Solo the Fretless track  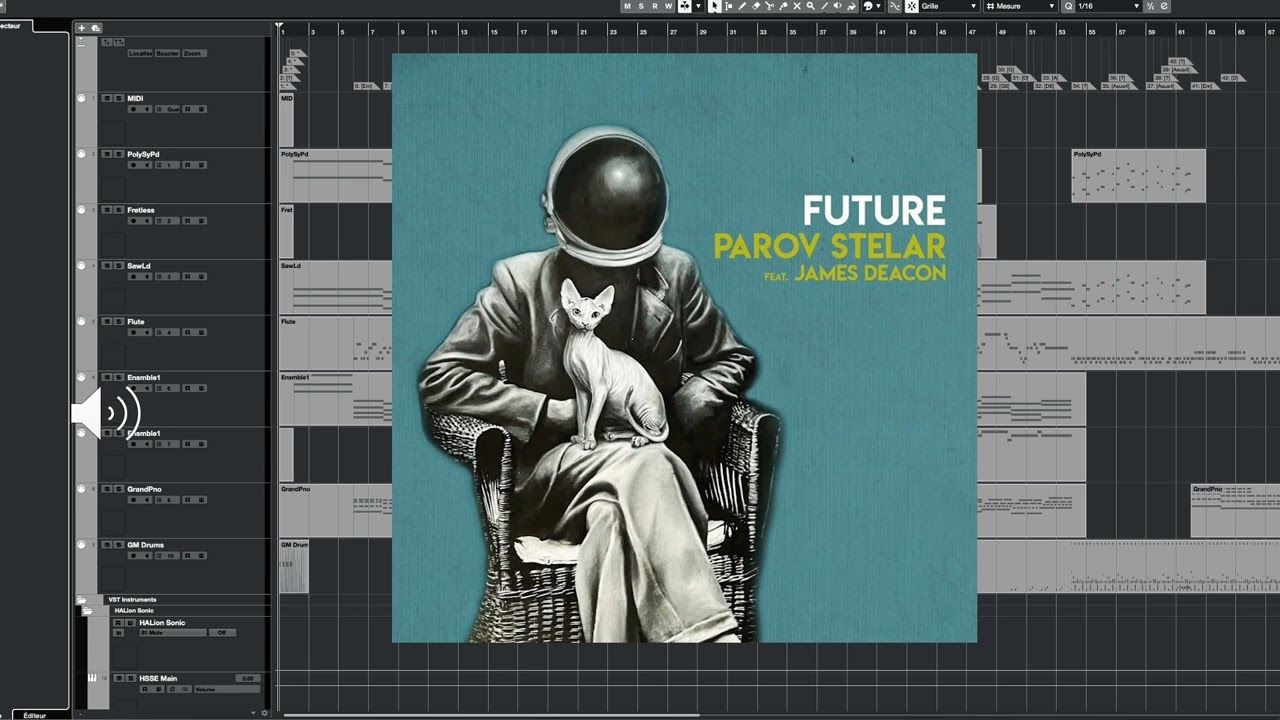119,210
